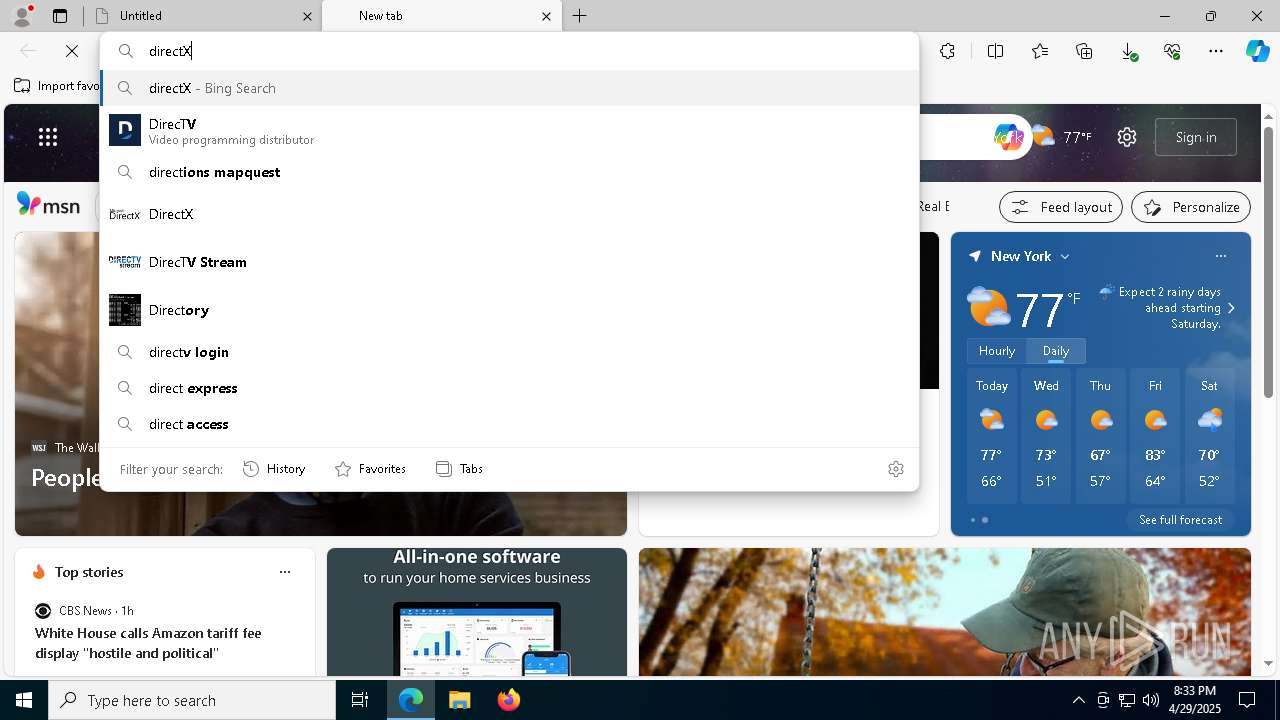Select 'directX - Bing Search' suggestion
This screenshot has height=720, width=1280.
tap(509, 88)
